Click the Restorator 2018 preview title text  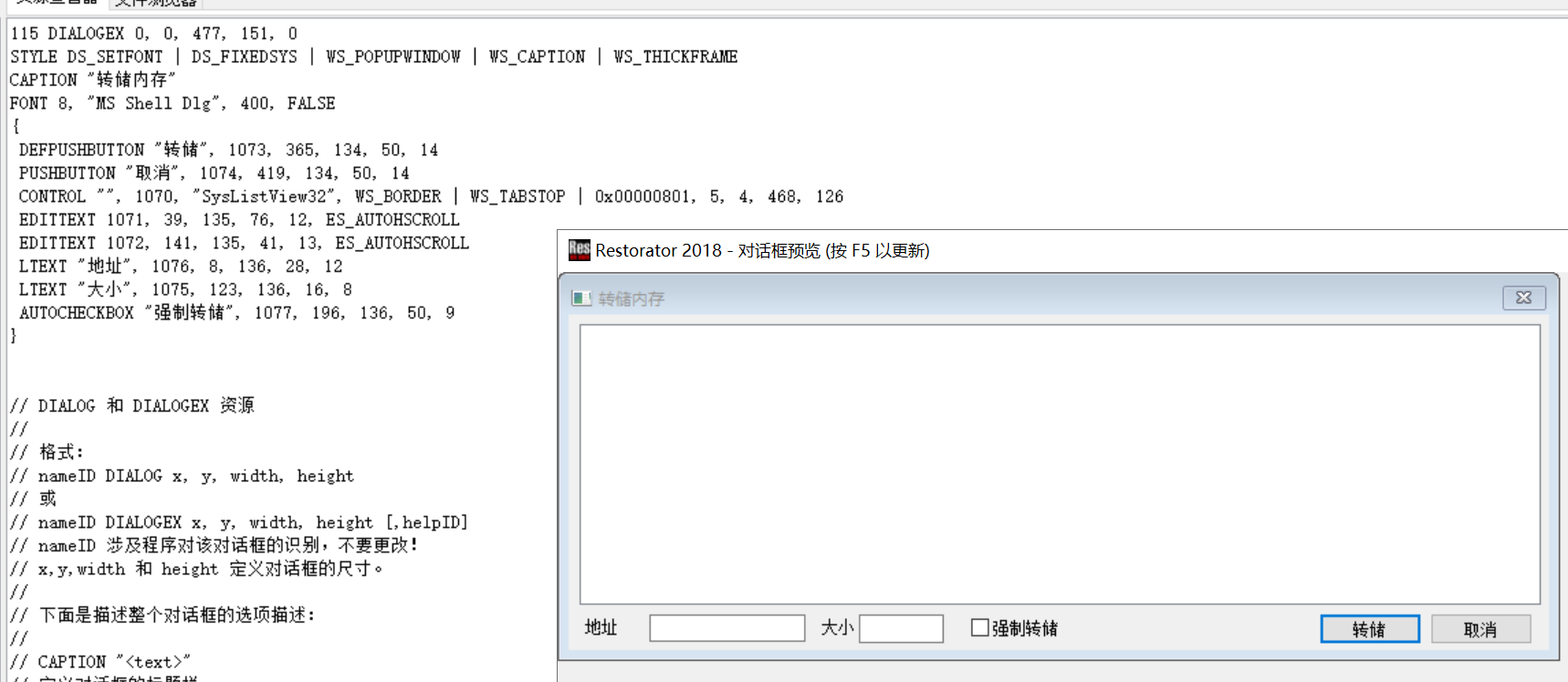[762, 250]
